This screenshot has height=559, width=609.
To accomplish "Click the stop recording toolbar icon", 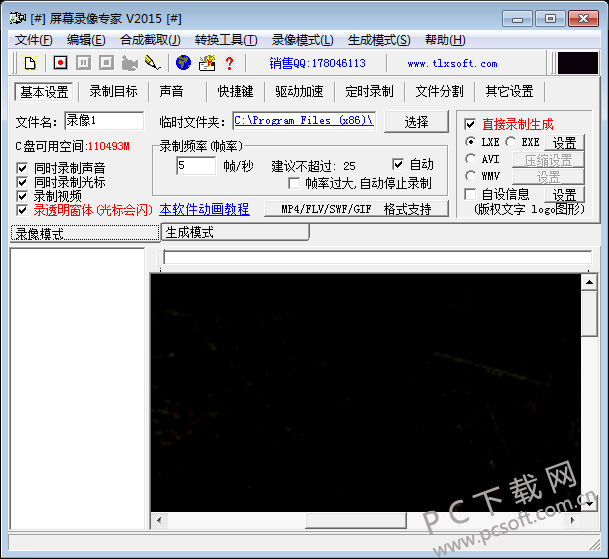I will tap(106, 63).
